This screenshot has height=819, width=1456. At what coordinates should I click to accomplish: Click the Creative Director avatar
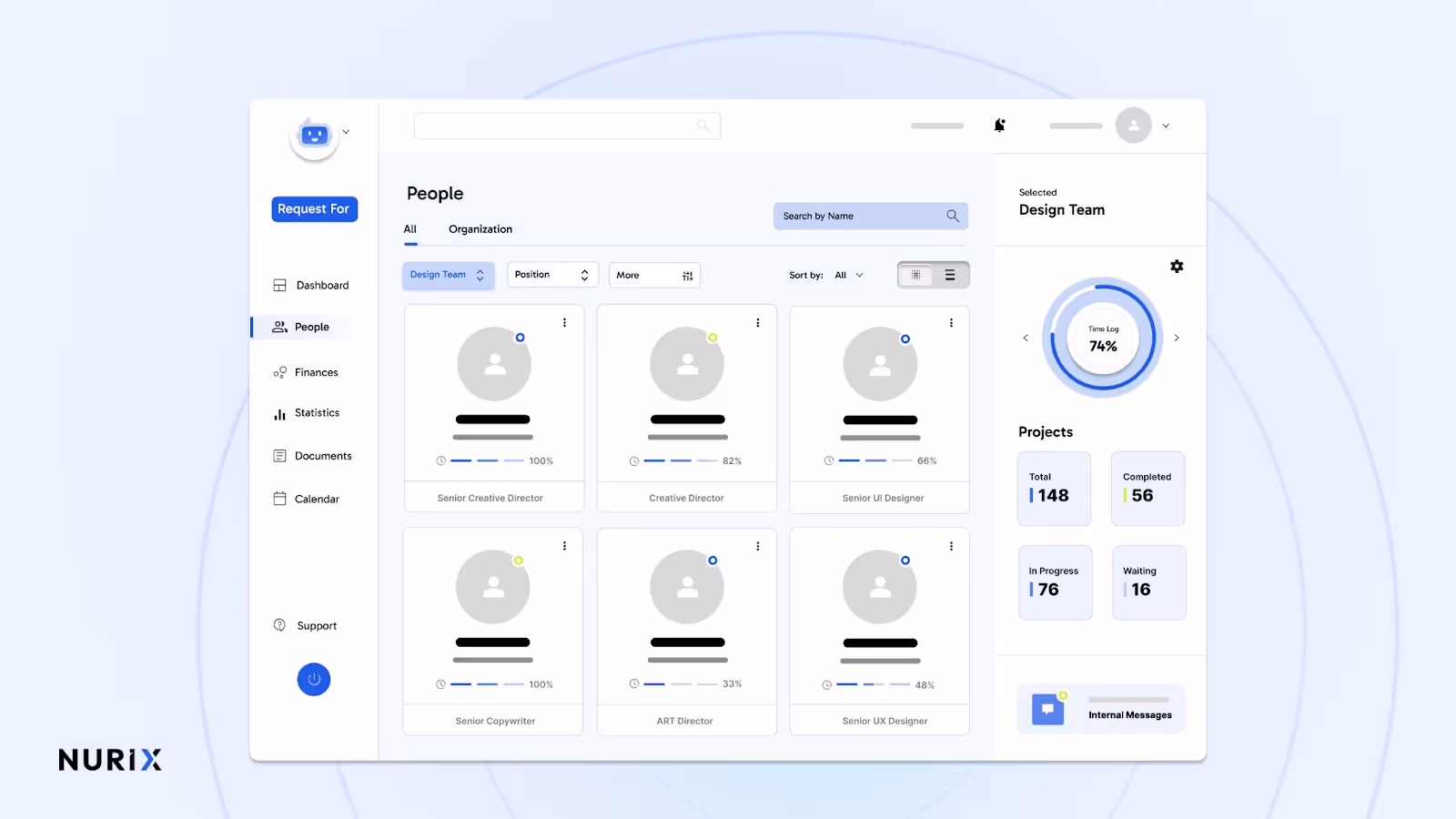(687, 364)
